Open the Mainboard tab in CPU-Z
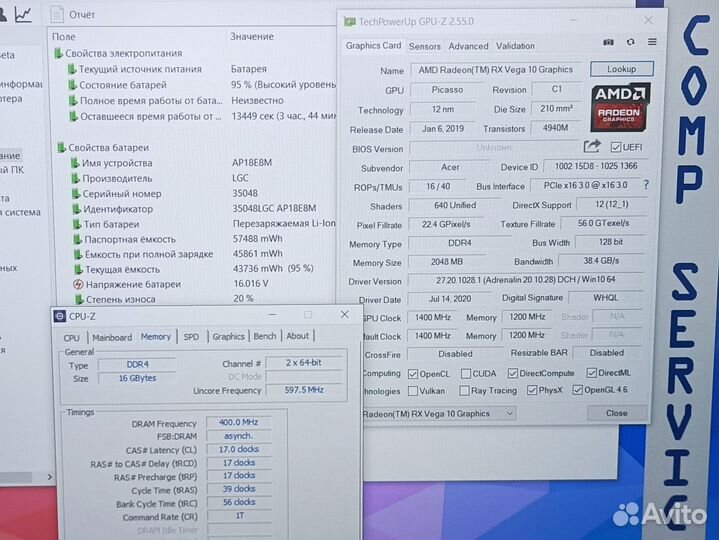 (112, 337)
